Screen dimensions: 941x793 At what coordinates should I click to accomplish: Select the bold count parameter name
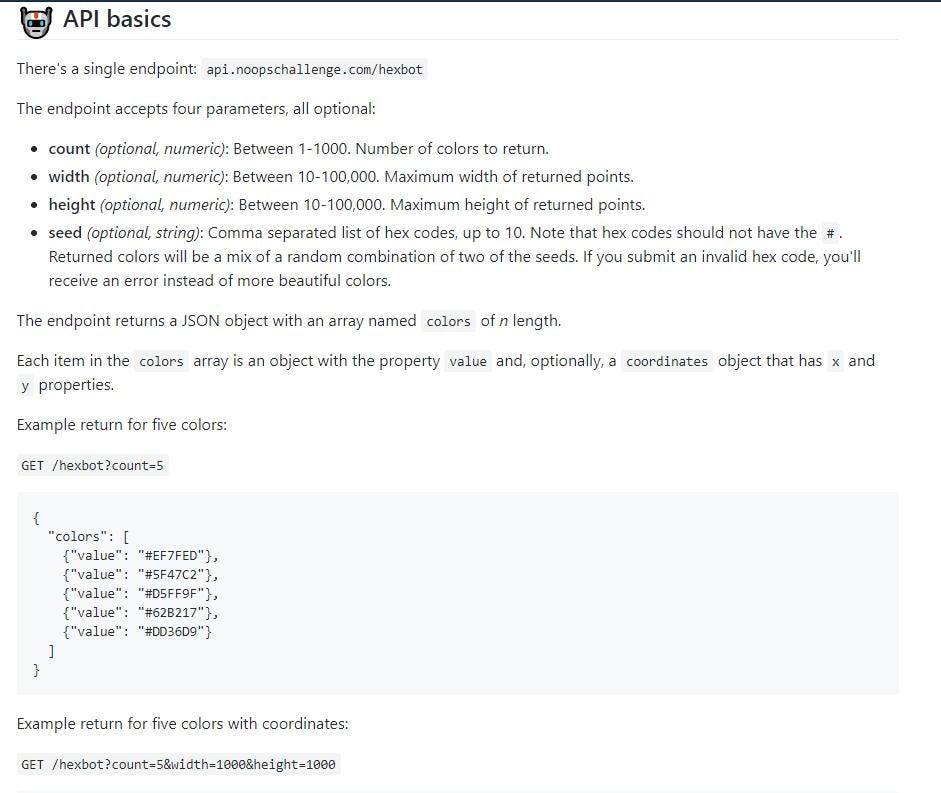click(x=69, y=149)
